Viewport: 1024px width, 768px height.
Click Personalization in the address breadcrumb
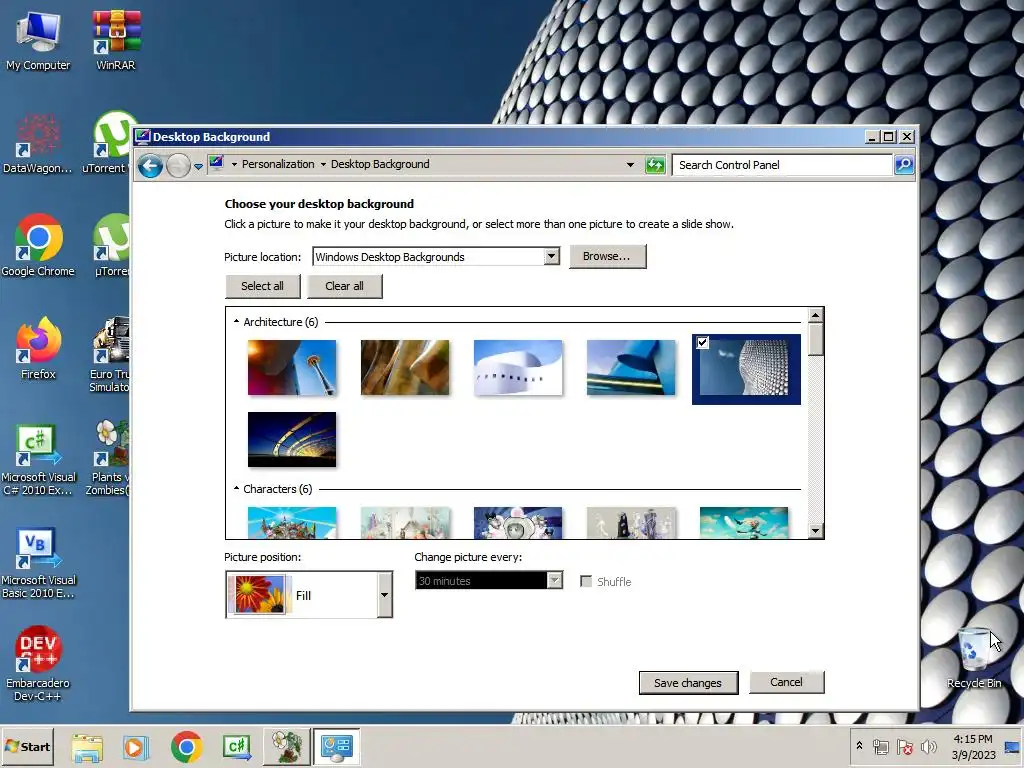point(278,164)
